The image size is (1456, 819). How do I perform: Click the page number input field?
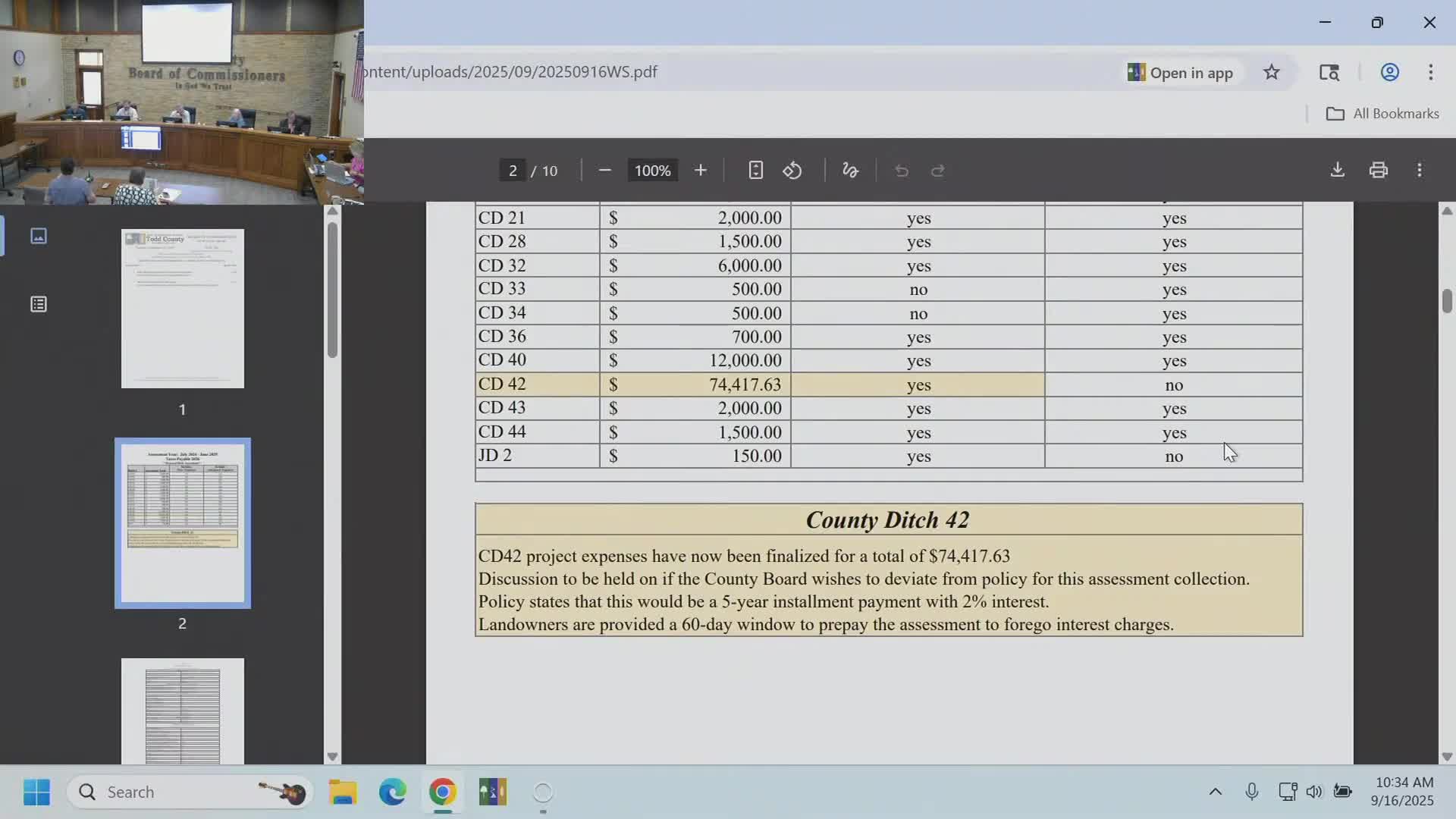point(513,171)
